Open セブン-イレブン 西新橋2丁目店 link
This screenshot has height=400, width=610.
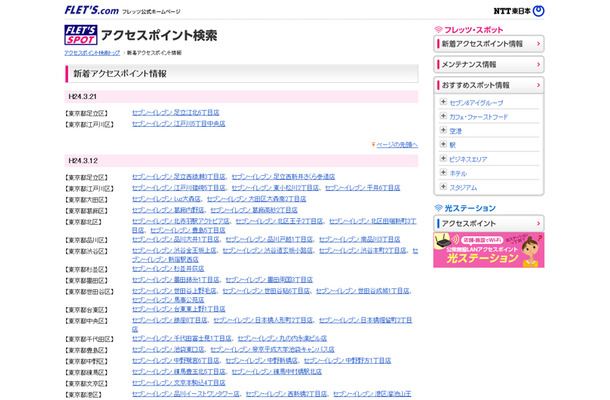286,394
